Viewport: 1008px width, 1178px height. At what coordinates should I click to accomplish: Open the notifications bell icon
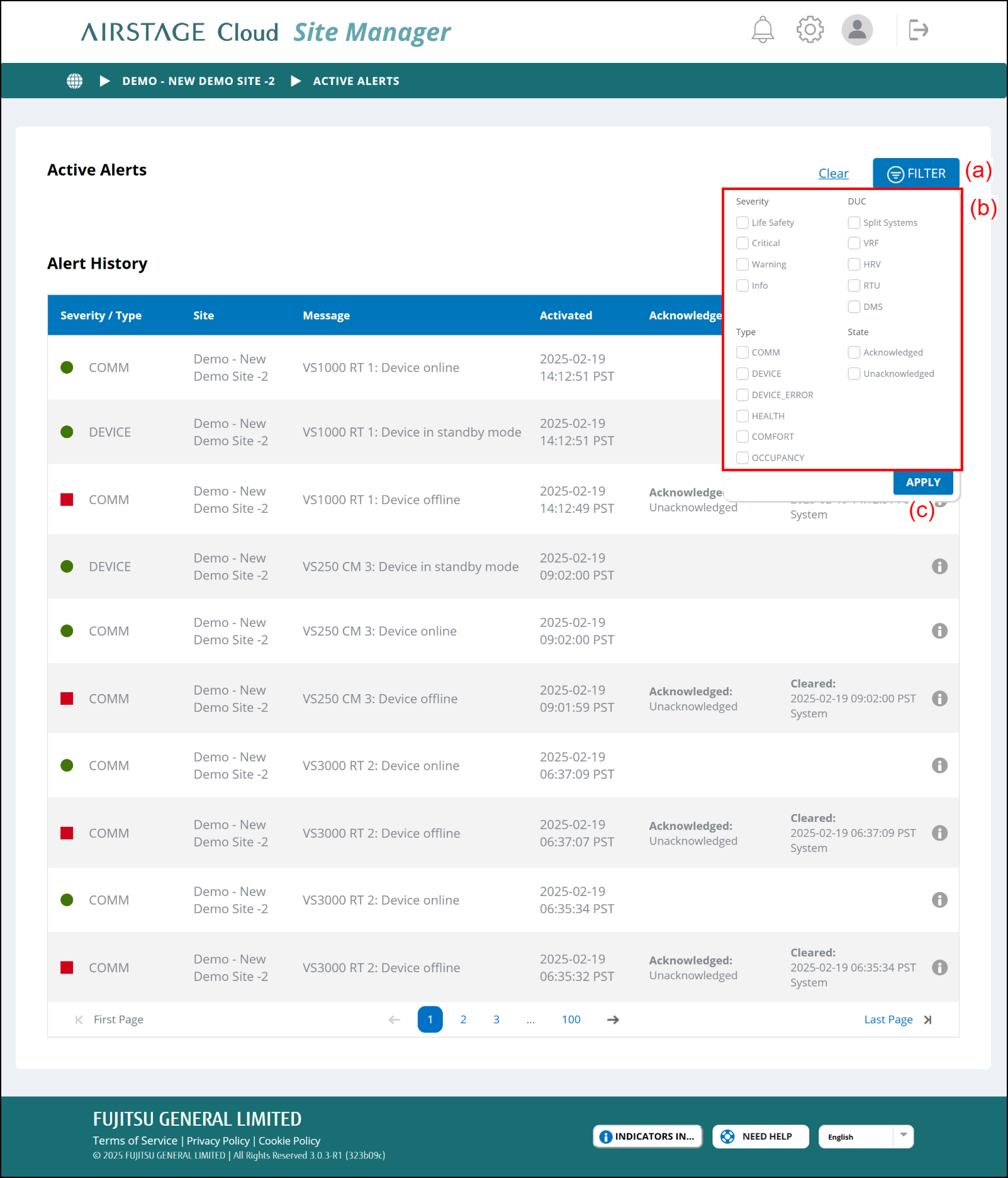click(x=763, y=30)
